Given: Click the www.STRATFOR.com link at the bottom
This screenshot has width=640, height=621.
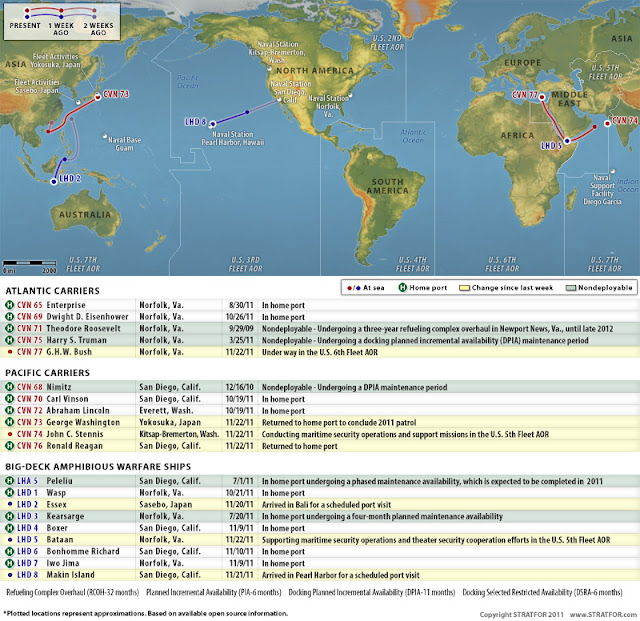Looking at the screenshot, I should pyautogui.click(x=603, y=614).
